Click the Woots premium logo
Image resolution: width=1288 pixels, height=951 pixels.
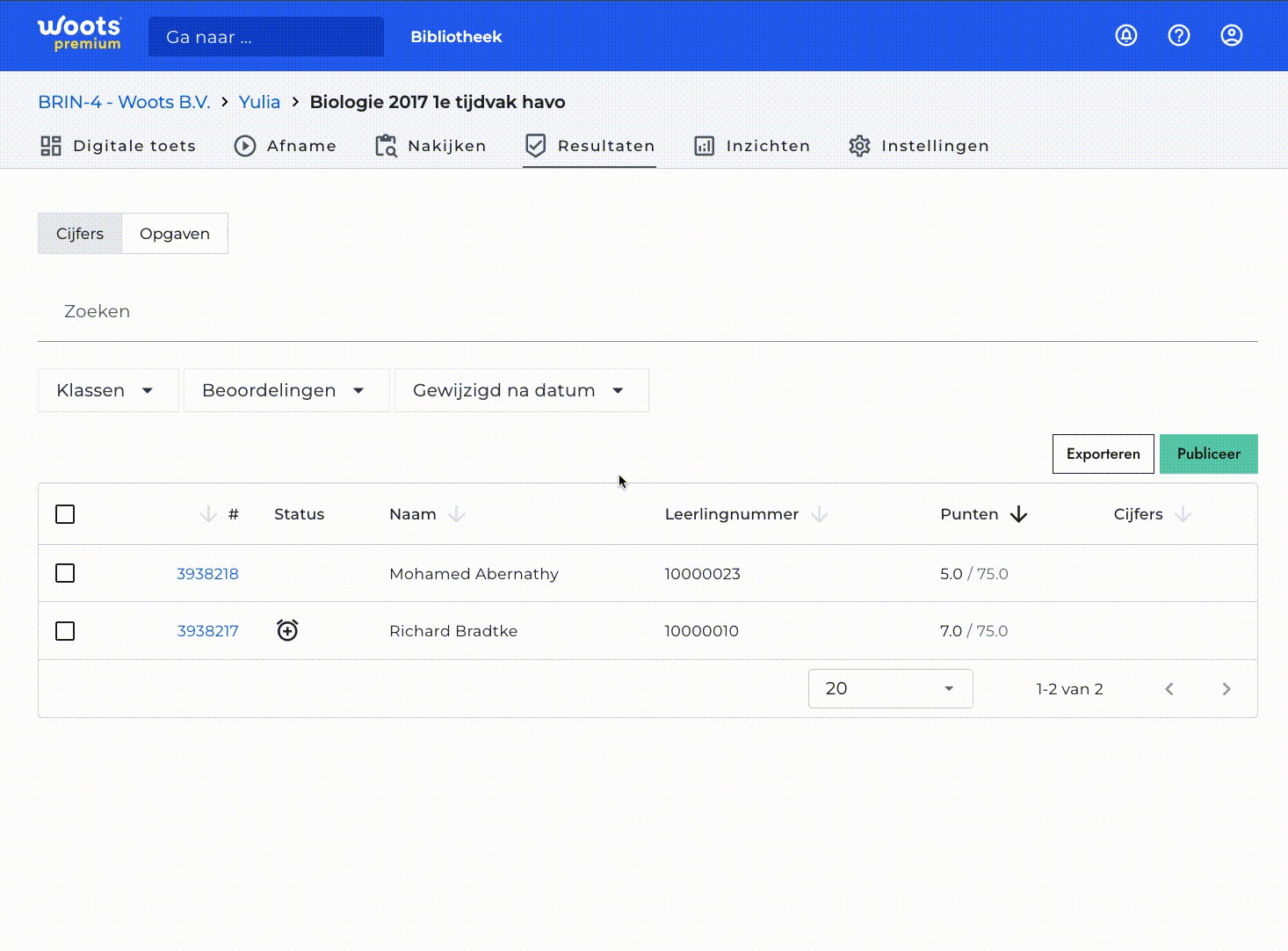pos(79,34)
